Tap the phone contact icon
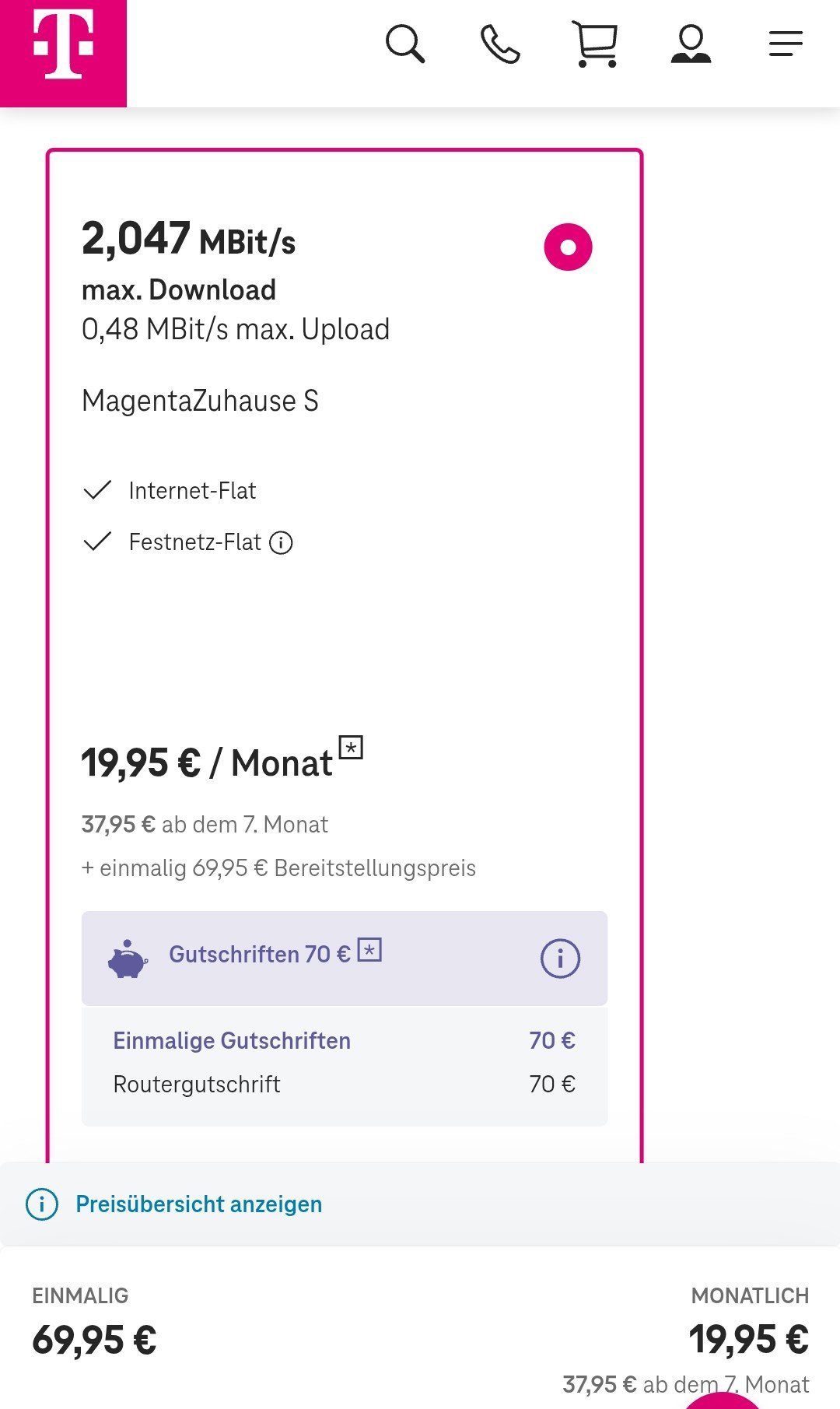840x1409 pixels. pos(500,44)
